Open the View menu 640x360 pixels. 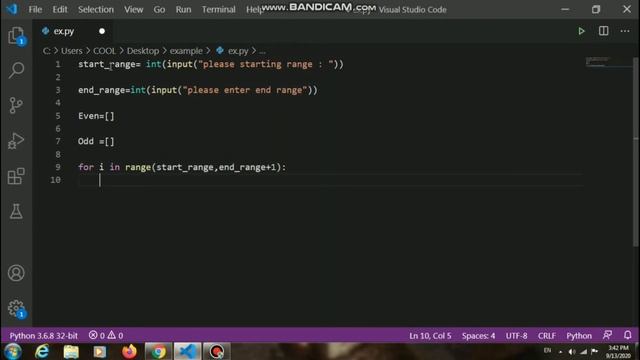[133, 9]
